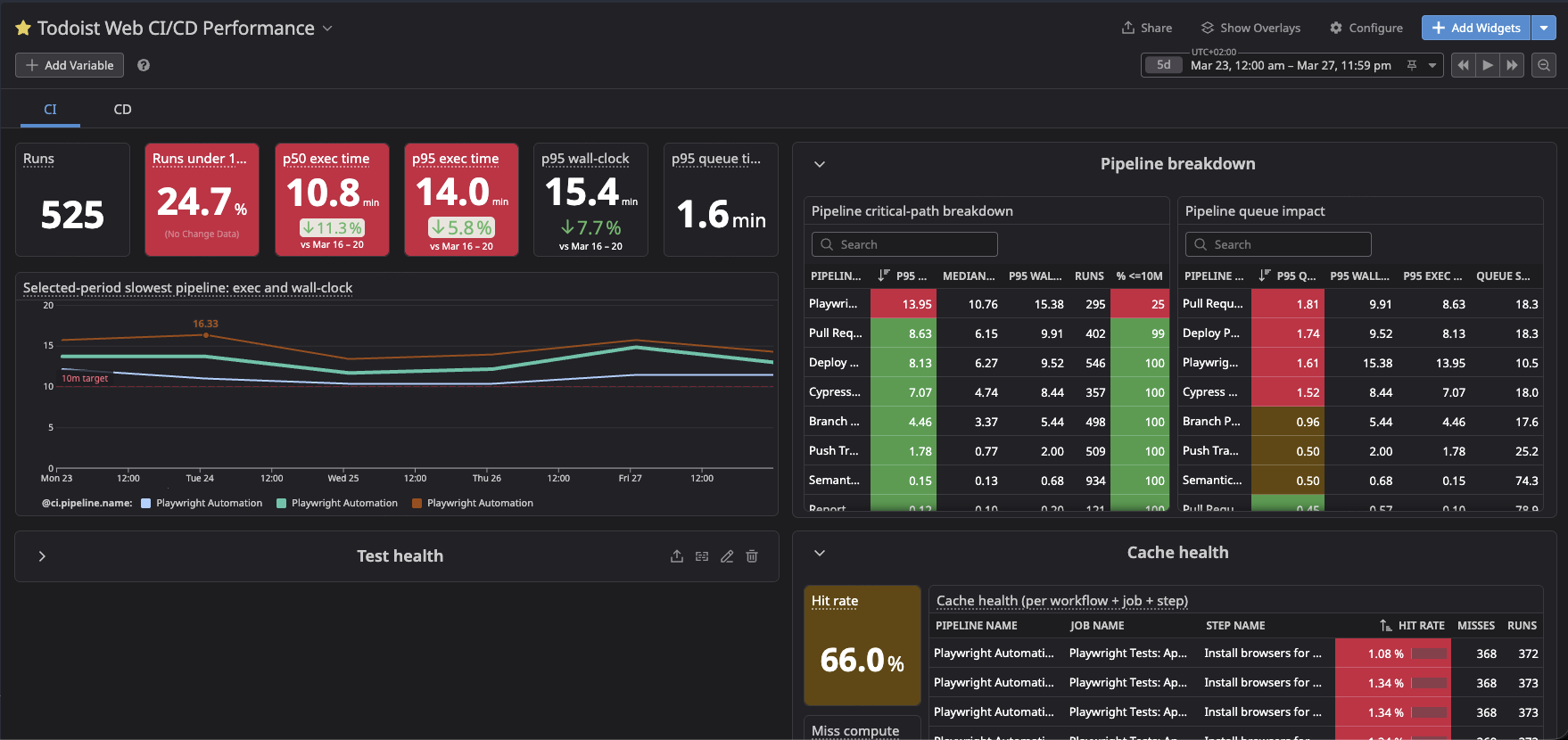Click the zoom out magnifier icon
1568x740 pixels.
point(1544,65)
